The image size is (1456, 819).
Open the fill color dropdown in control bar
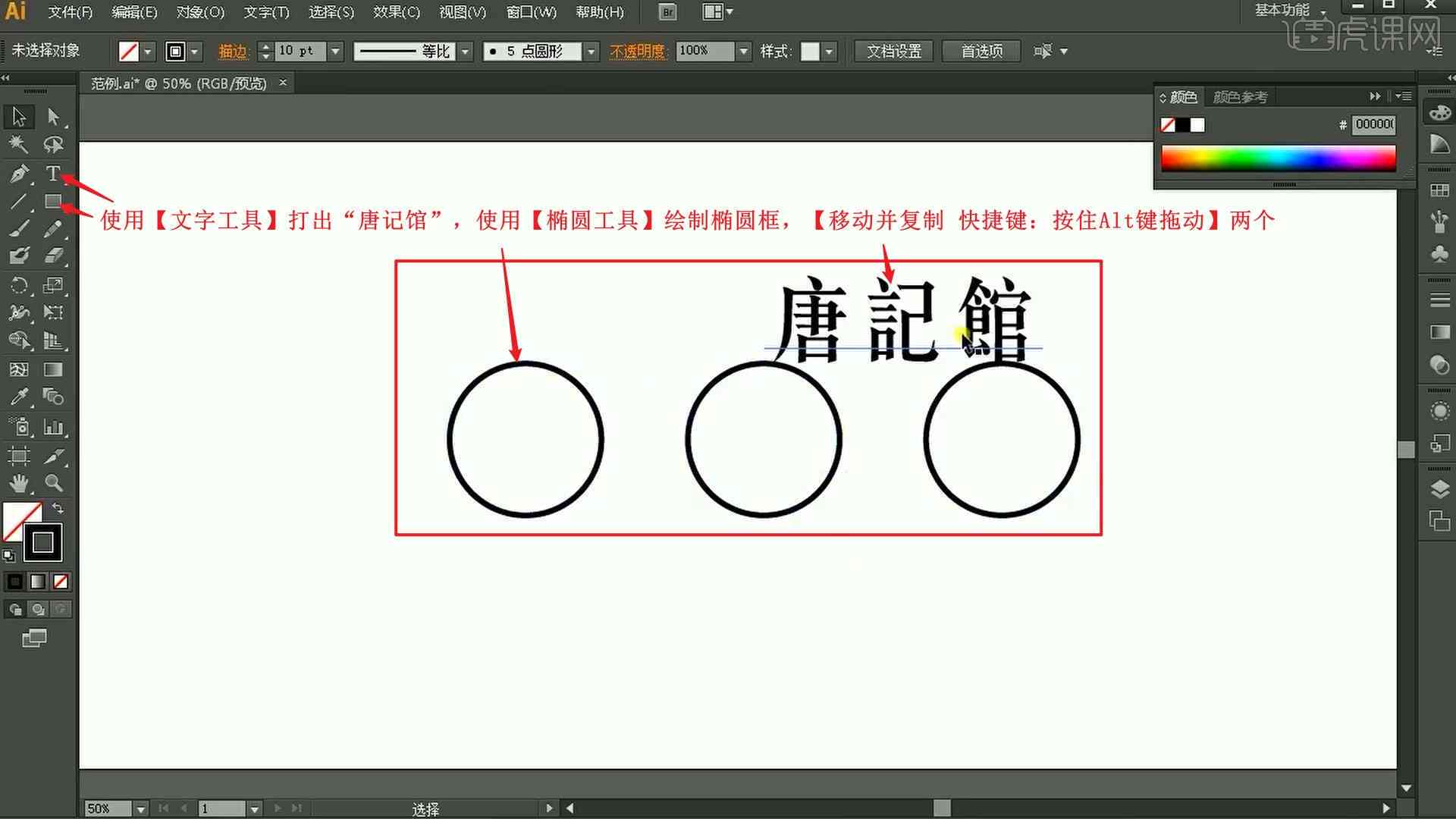148,52
